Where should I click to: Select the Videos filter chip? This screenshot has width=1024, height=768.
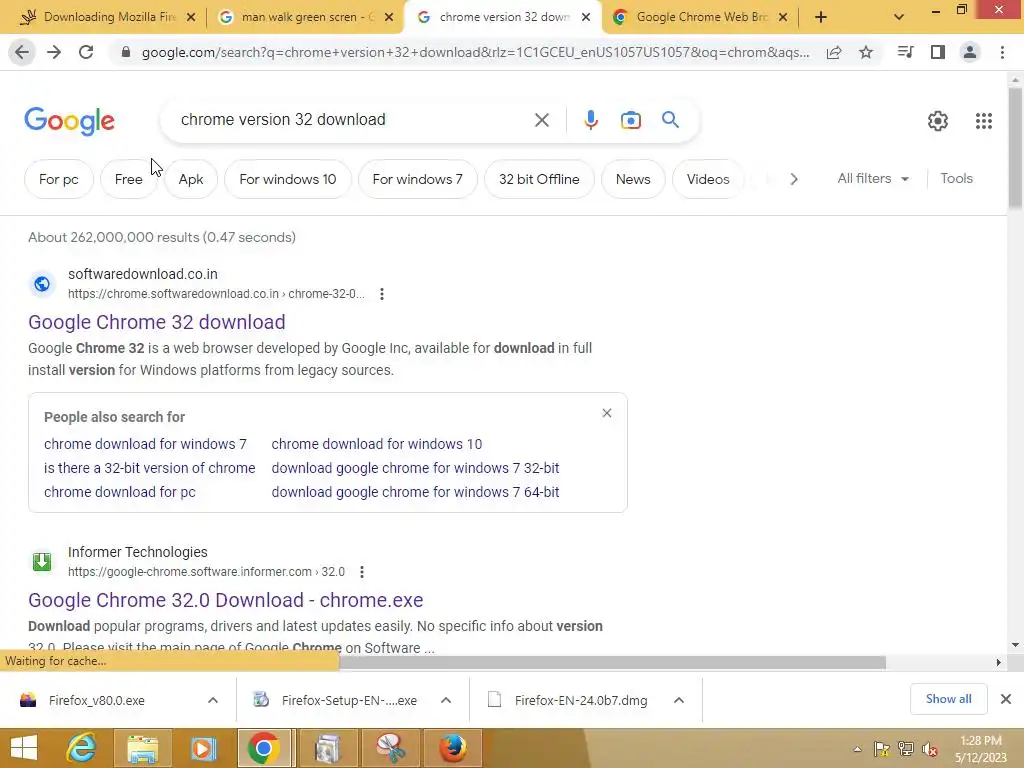click(x=708, y=179)
